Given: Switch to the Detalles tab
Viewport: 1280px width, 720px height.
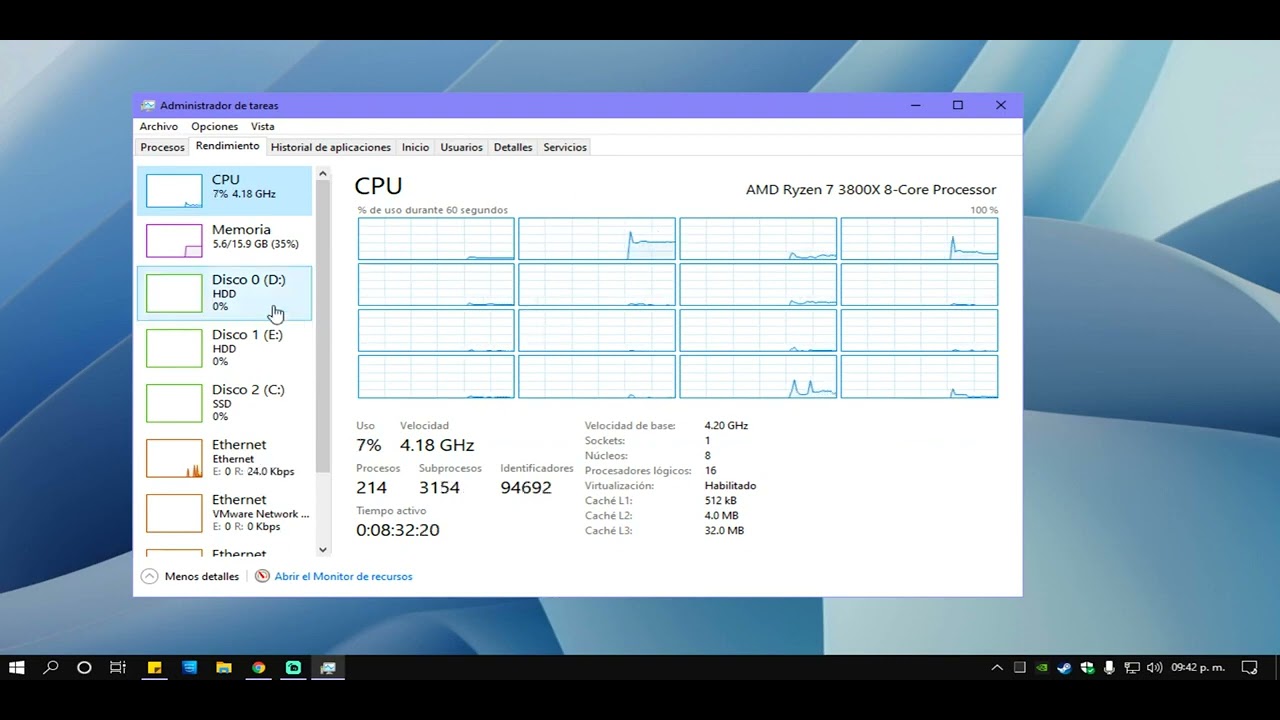Looking at the screenshot, I should point(513,147).
